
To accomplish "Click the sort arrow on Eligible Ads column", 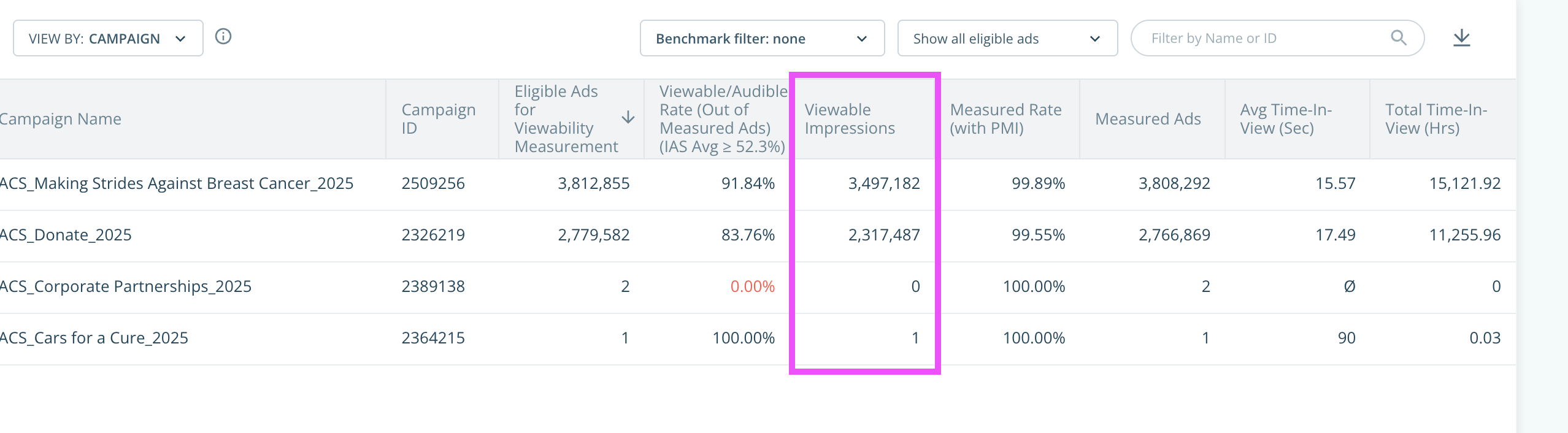I will point(628,118).
